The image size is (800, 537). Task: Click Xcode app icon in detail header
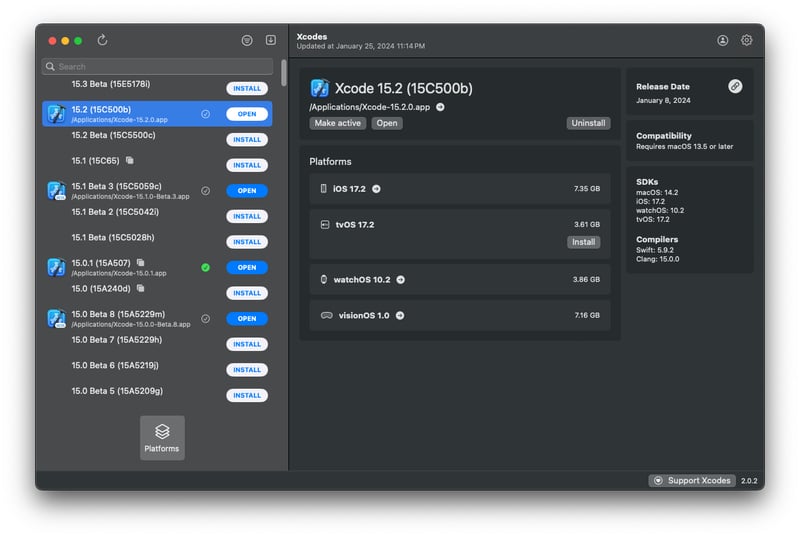click(x=320, y=88)
